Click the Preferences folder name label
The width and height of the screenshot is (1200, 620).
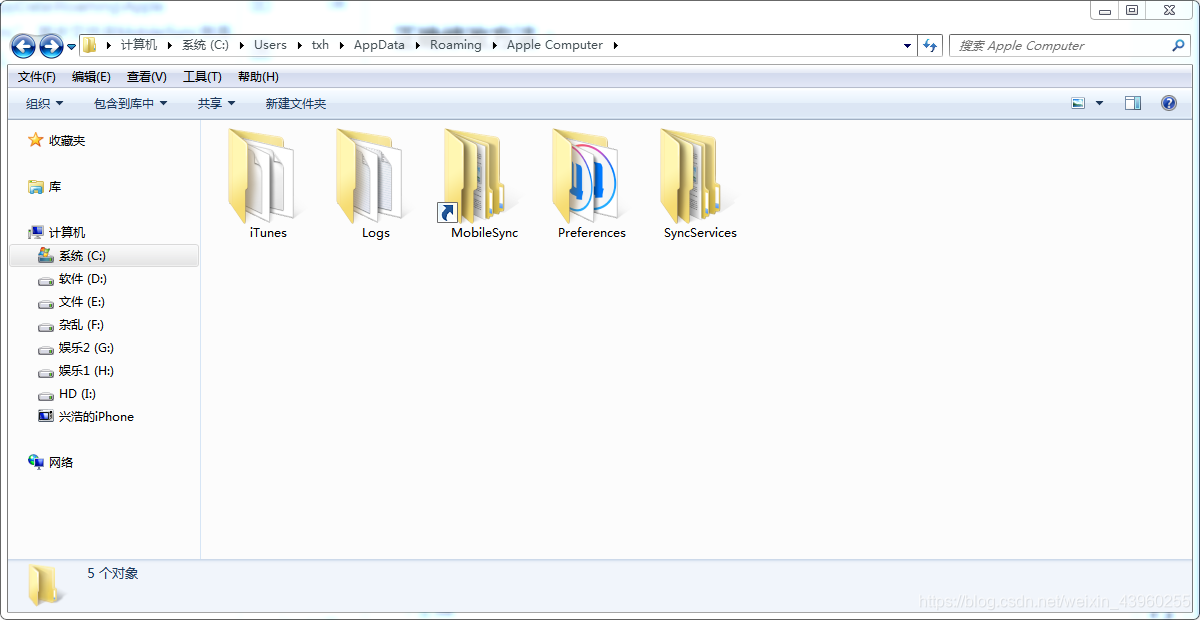592,233
